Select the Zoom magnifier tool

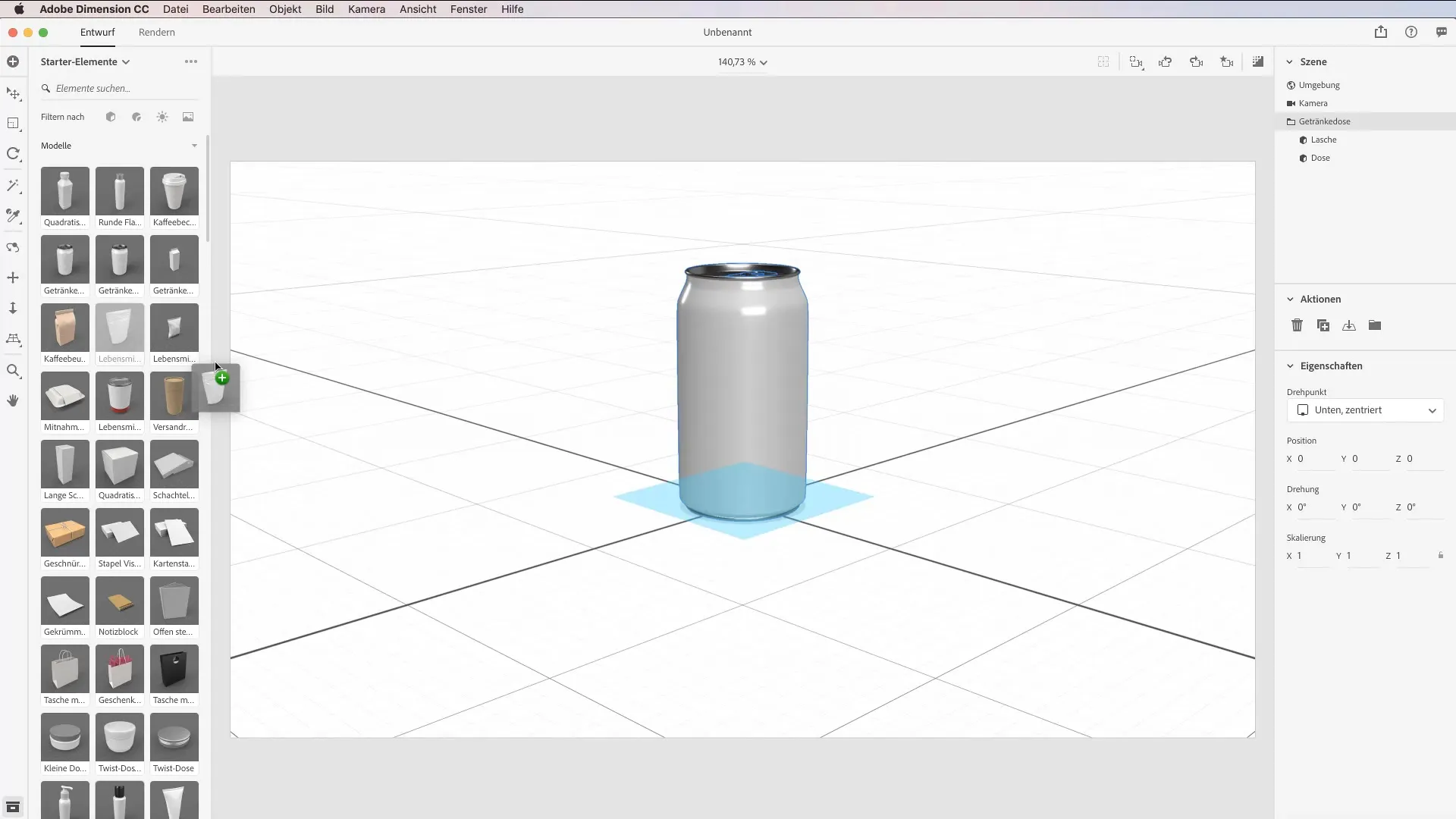click(x=13, y=371)
